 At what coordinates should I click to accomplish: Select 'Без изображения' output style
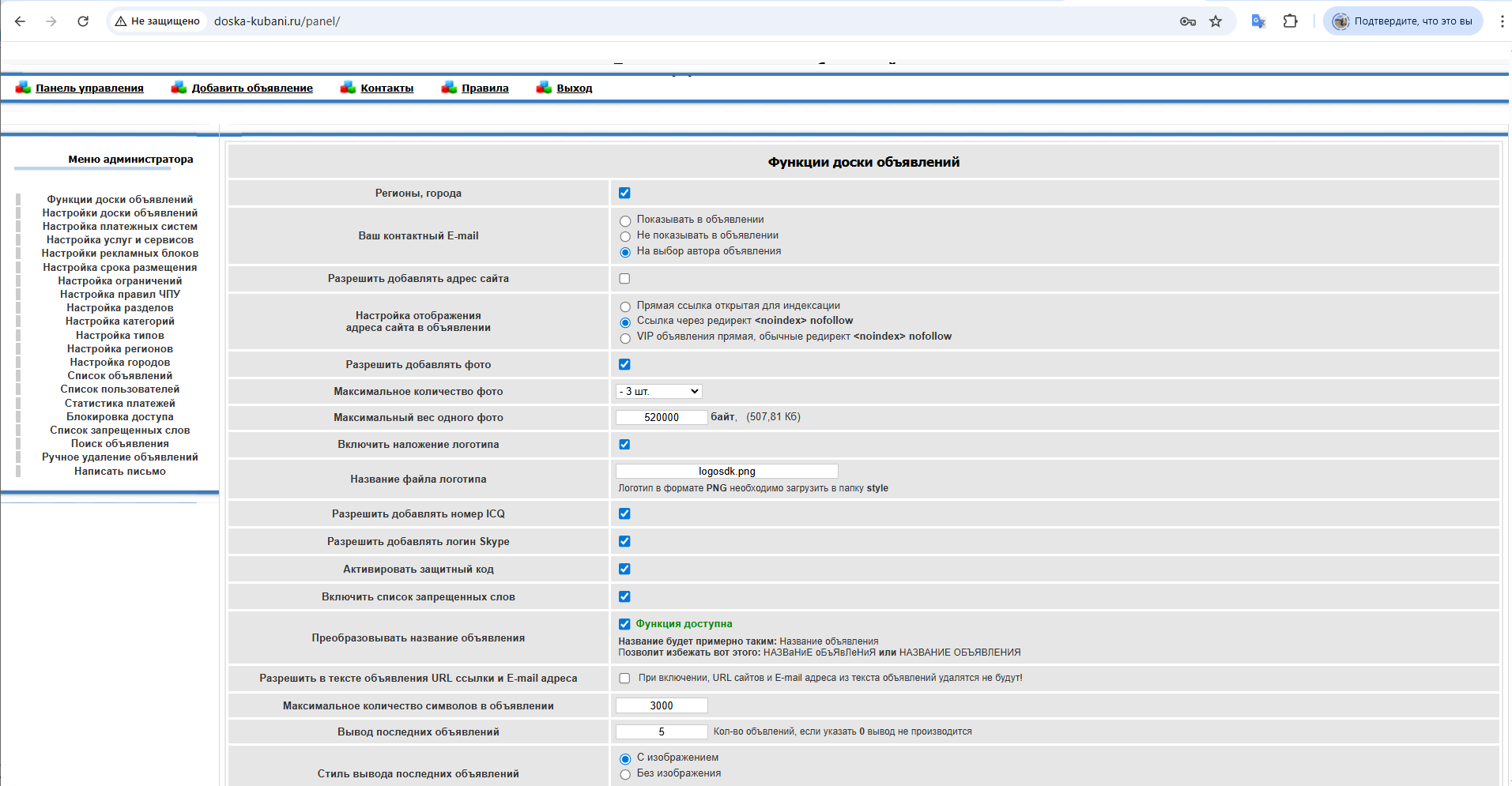[625, 774]
